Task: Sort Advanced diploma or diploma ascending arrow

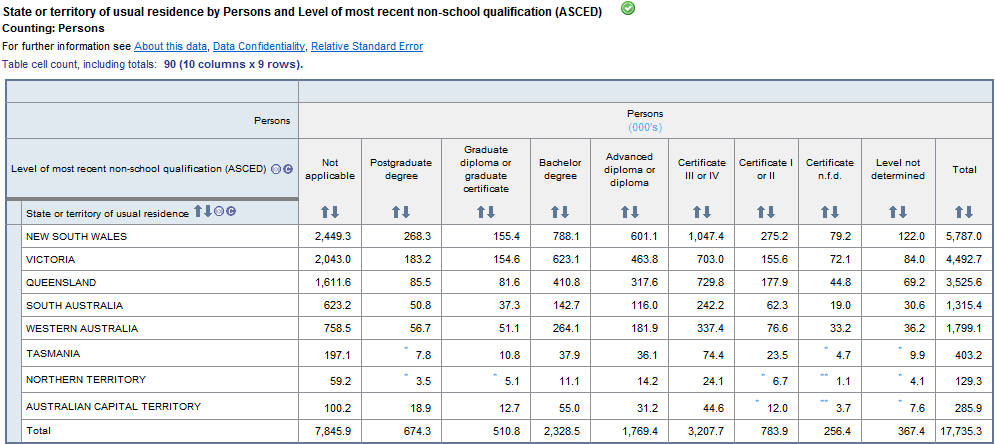Action: point(625,212)
